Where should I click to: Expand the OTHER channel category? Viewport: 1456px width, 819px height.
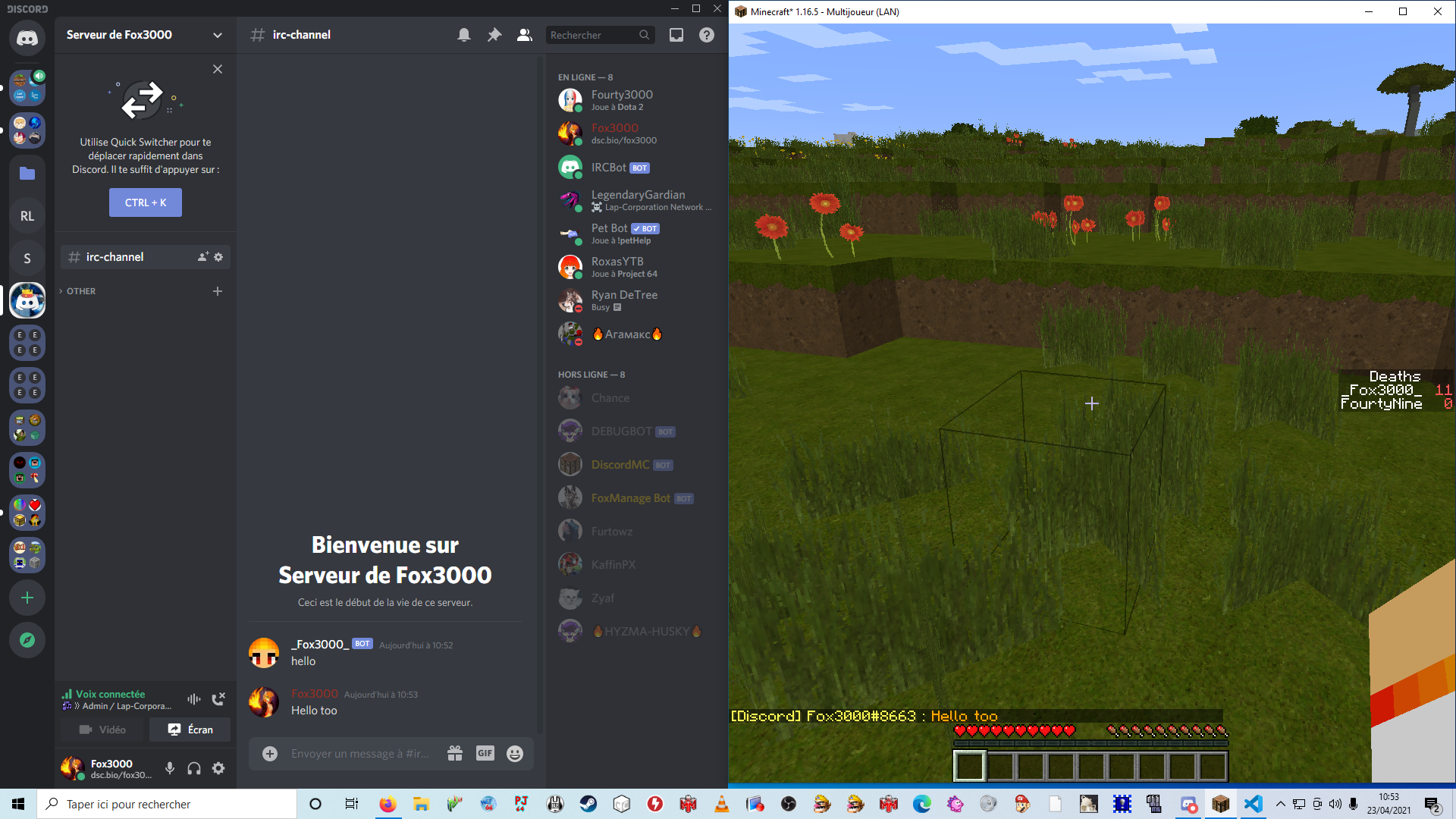tap(80, 291)
